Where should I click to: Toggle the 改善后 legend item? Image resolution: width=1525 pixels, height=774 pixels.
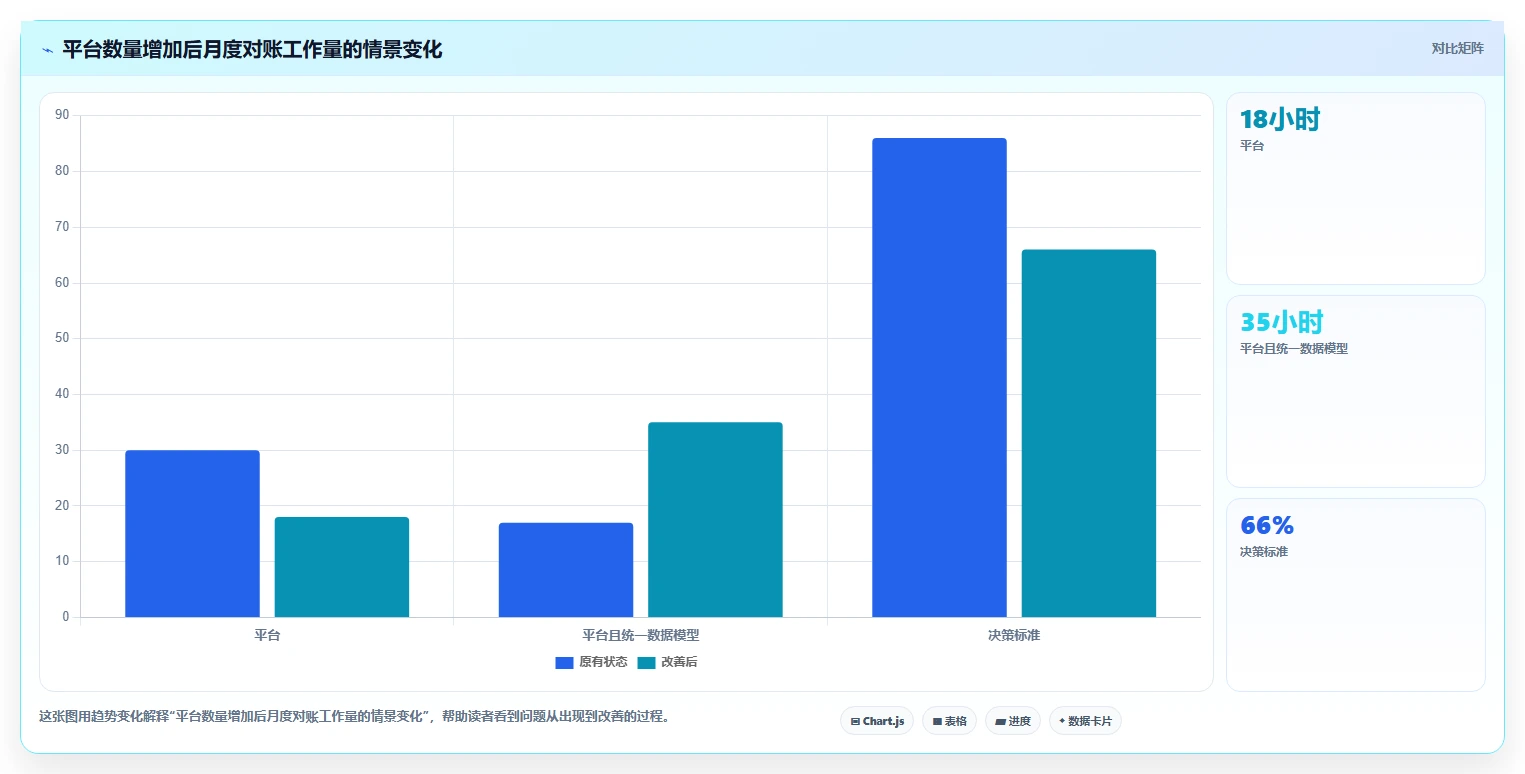(667, 662)
